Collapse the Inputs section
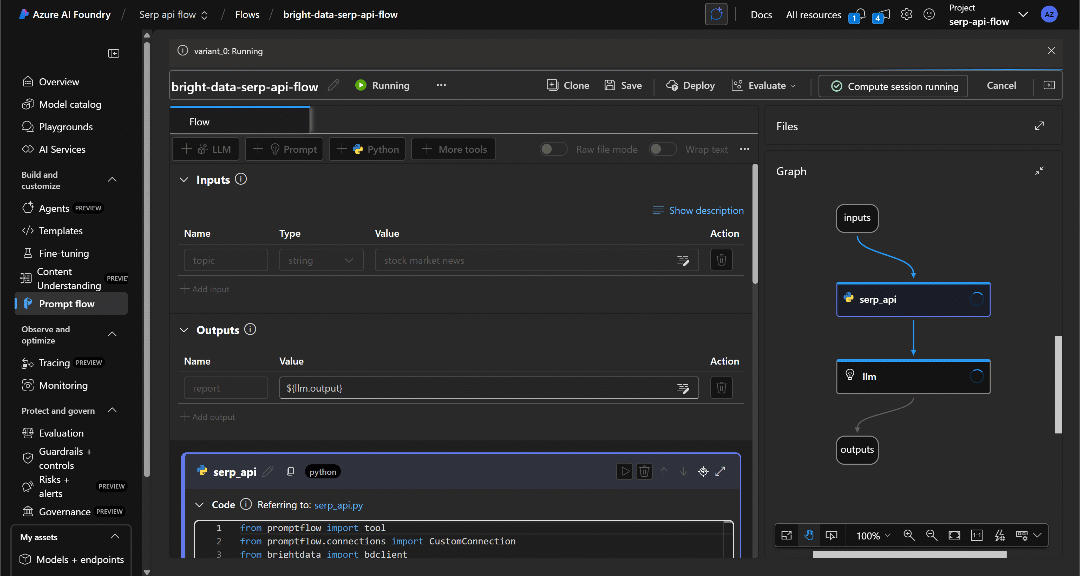 (x=184, y=180)
